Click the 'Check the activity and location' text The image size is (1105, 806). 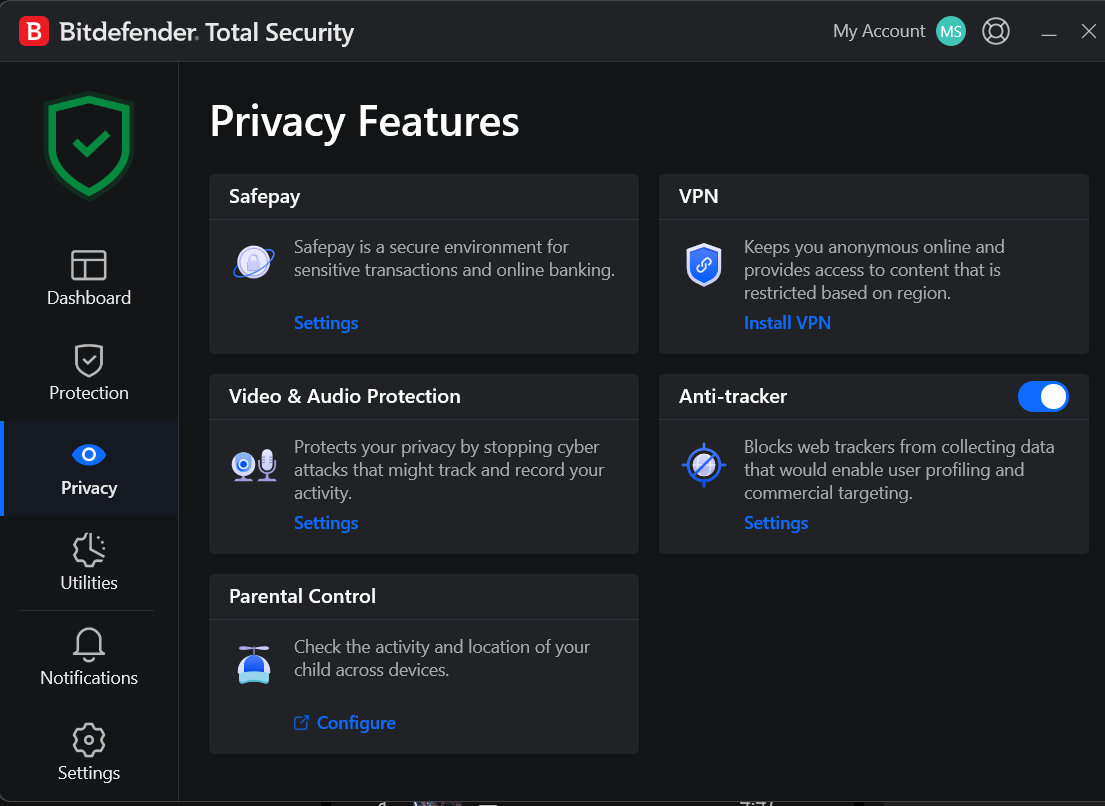click(x=442, y=658)
